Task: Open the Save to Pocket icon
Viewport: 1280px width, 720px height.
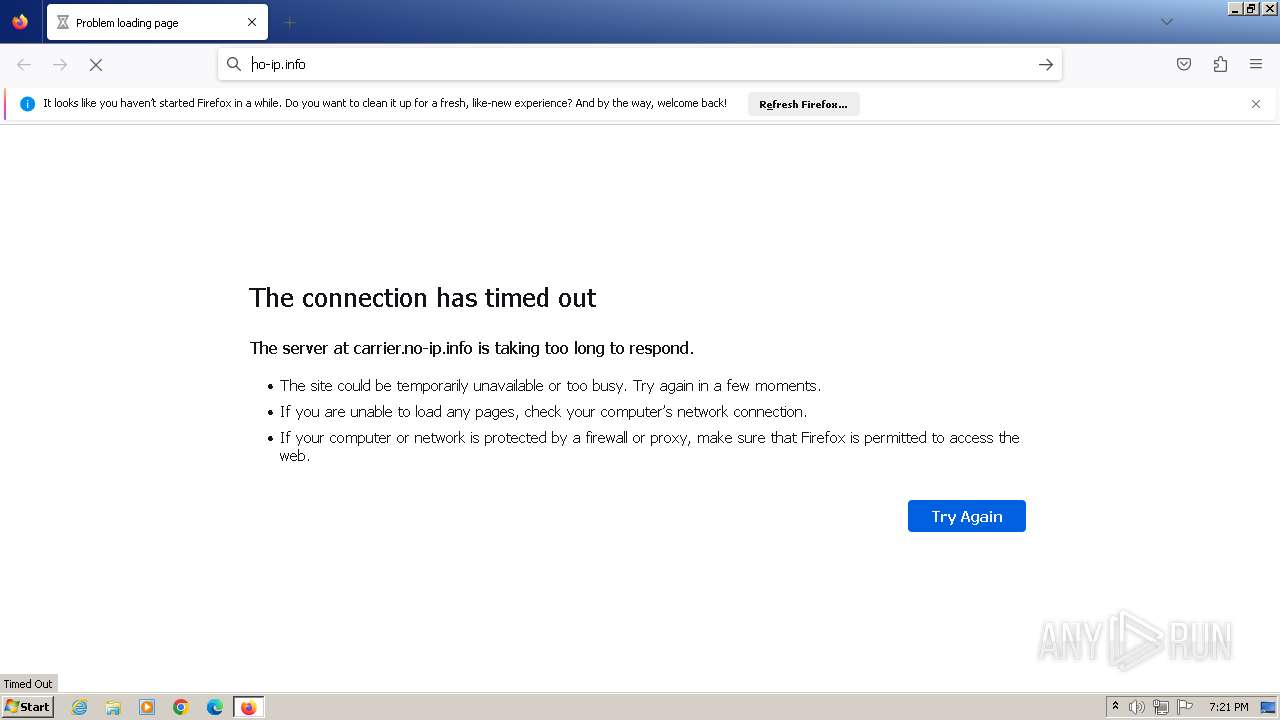Action: pyautogui.click(x=1184, y=64)
